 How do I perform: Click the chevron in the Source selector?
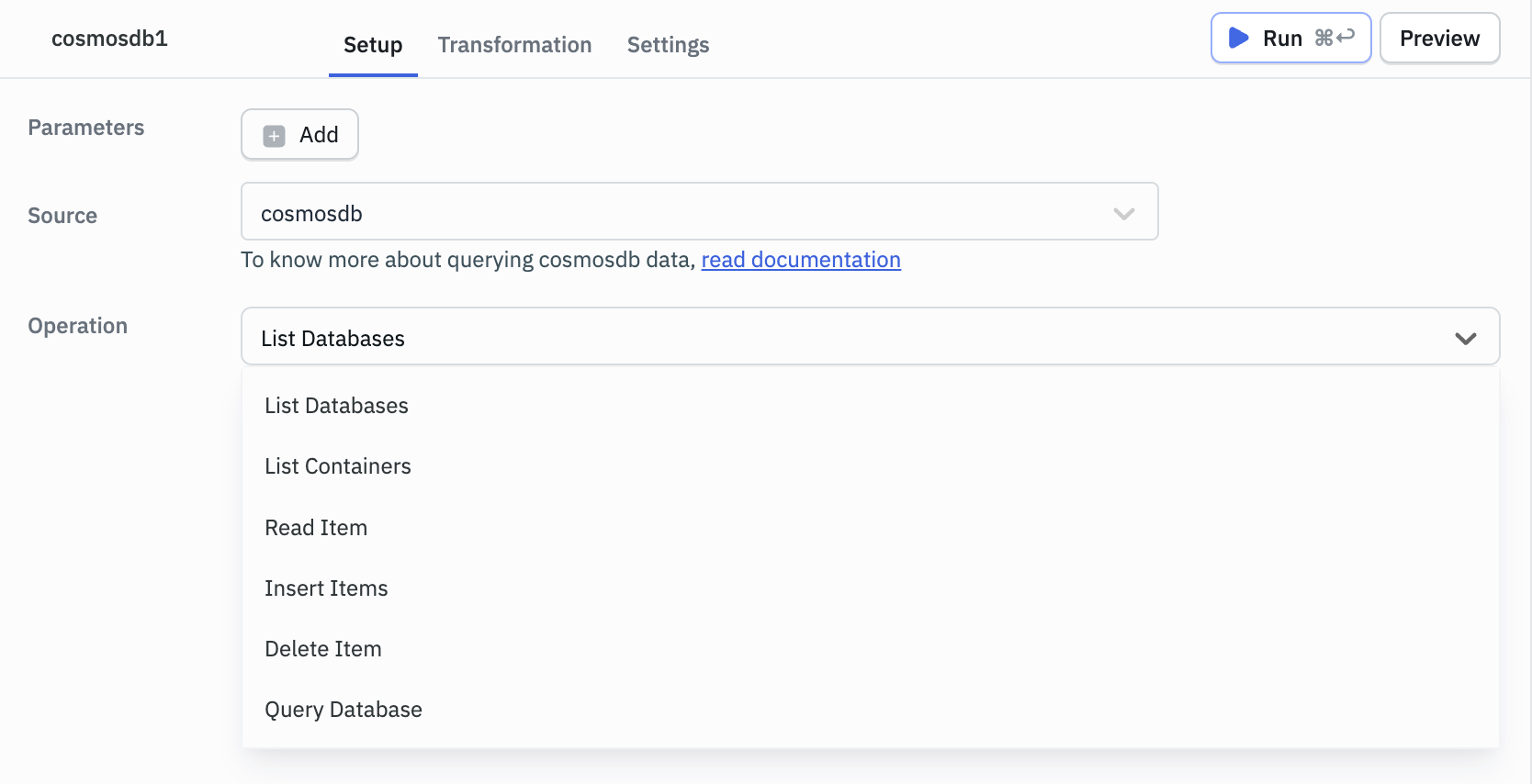pos(1123,214)
